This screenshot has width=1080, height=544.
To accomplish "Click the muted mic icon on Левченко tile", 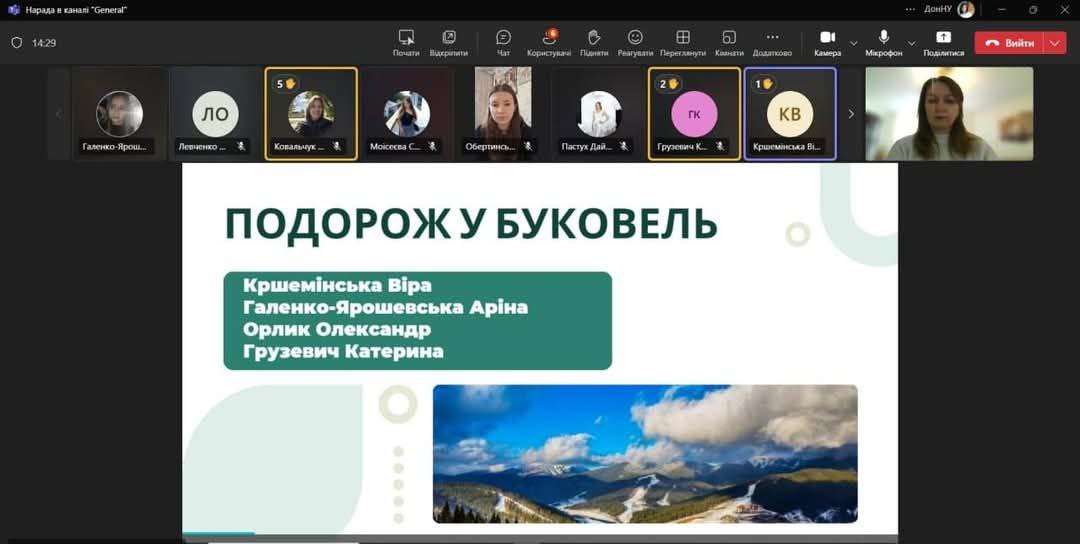I will (241, 146).
